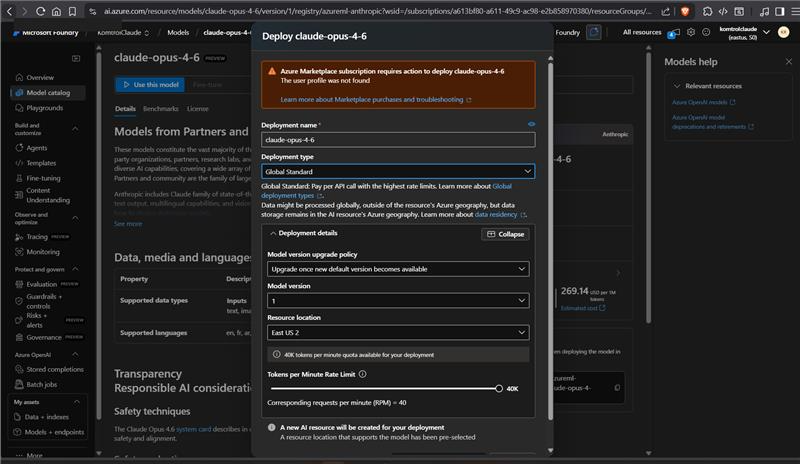
Task: Open Guardrails + controls in sidebar
Action: click(x=44, y=301)
